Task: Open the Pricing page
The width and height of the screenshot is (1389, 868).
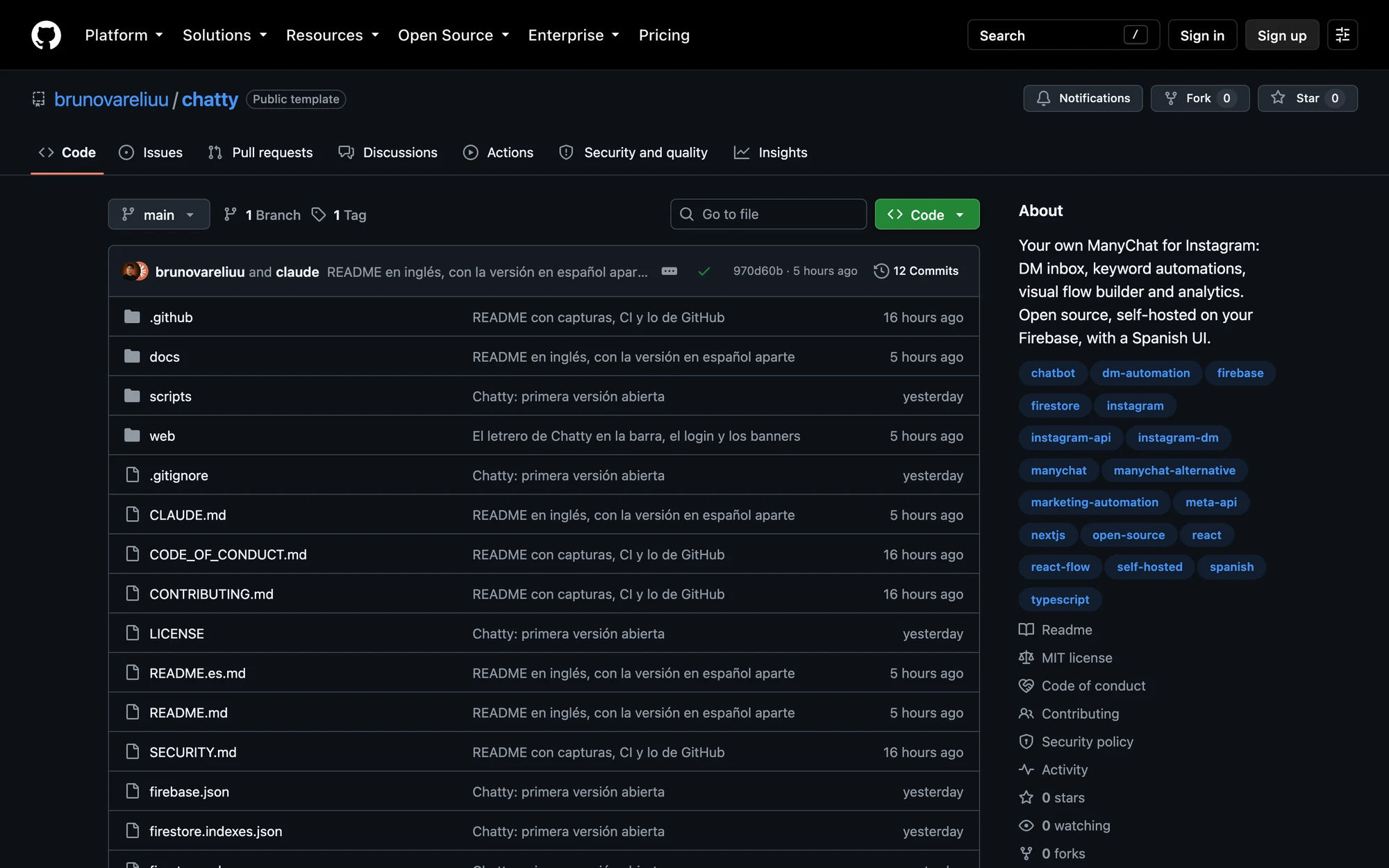Action: tap(664, 35)
